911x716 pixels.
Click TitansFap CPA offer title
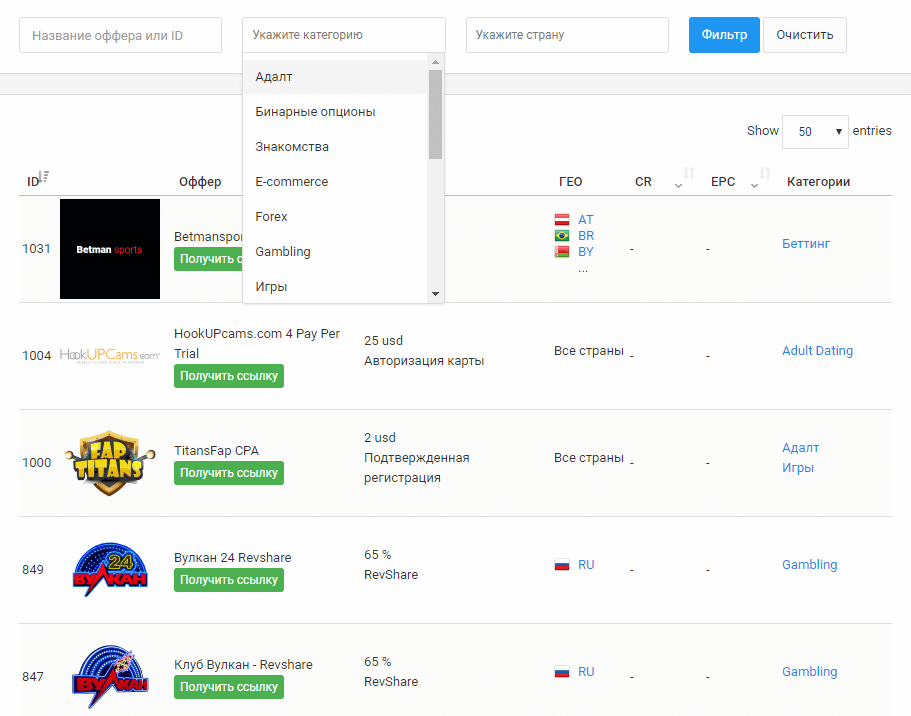[216, 450]
